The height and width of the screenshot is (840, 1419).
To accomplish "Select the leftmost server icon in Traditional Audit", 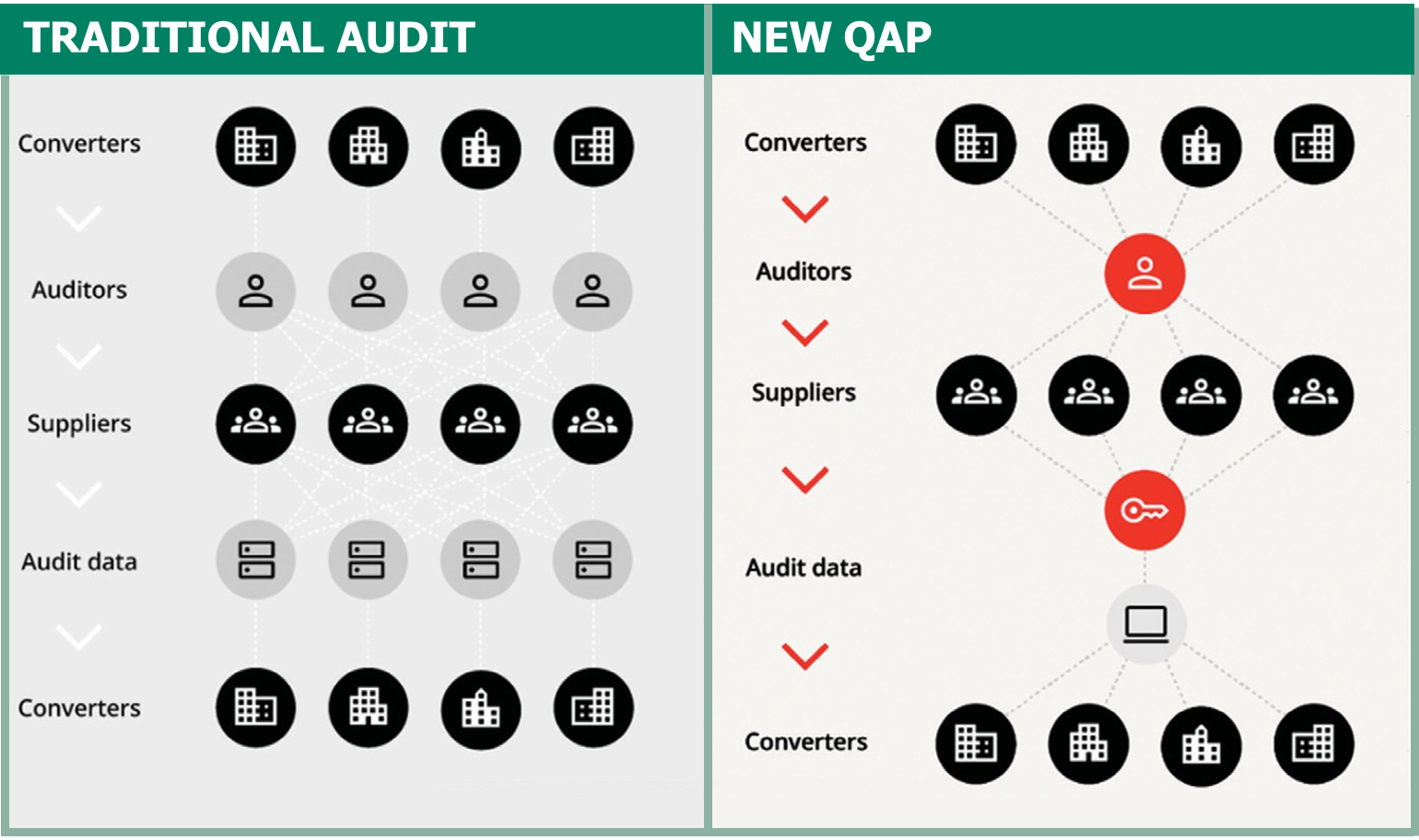I will [255, 560].
